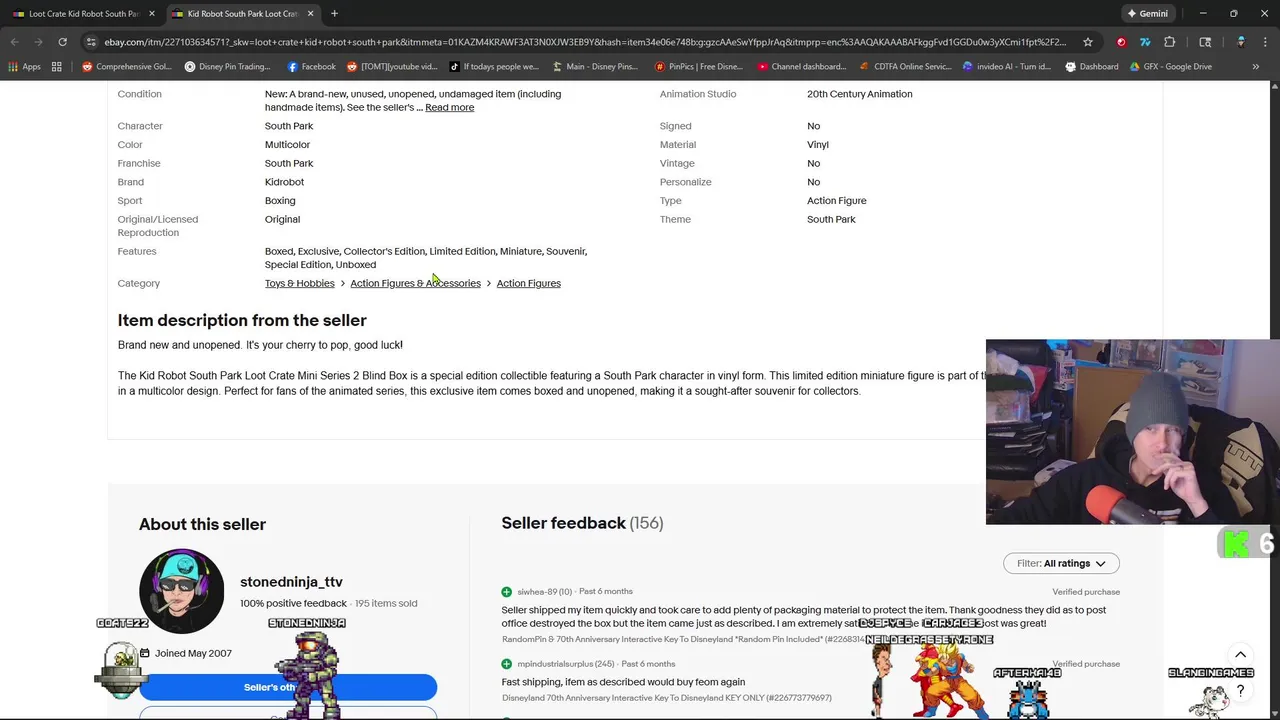Image resolution: width=1280 pixels, height=720 pixels.
Task: Open the invideo AI bookmark
Action: tap(1006, 67)
